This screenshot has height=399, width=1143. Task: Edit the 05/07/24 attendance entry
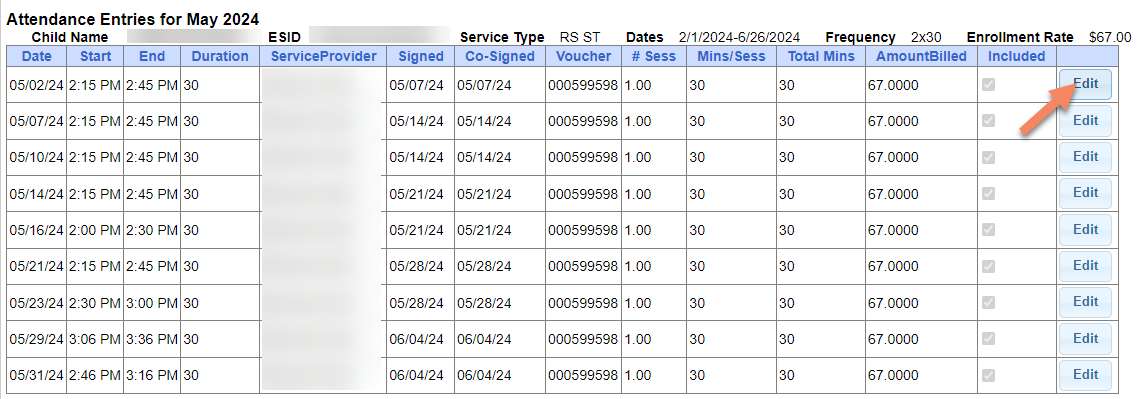pos(1085,120)
